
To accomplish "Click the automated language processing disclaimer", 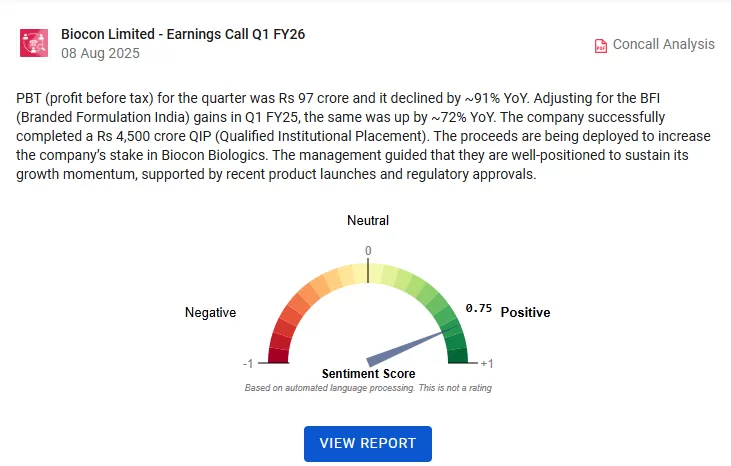I will click(368, 387).
